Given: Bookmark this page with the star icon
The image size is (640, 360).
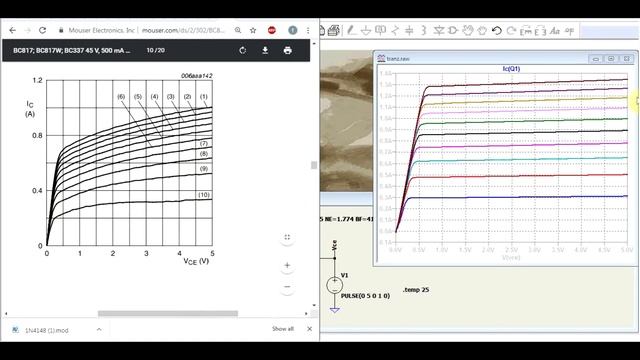Looking at the screenshot, I should (253, 30).
